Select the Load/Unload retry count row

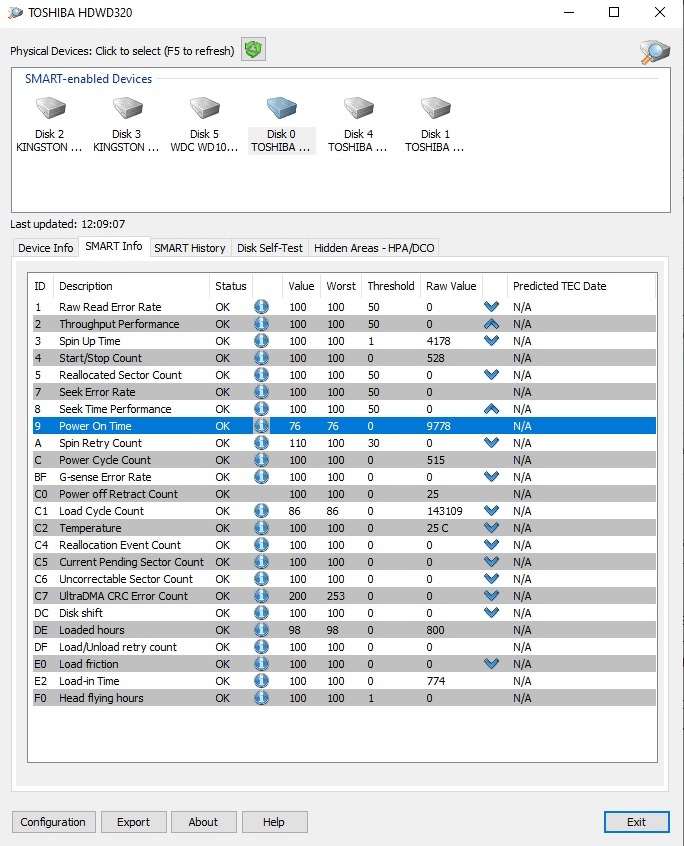[344, 647]
